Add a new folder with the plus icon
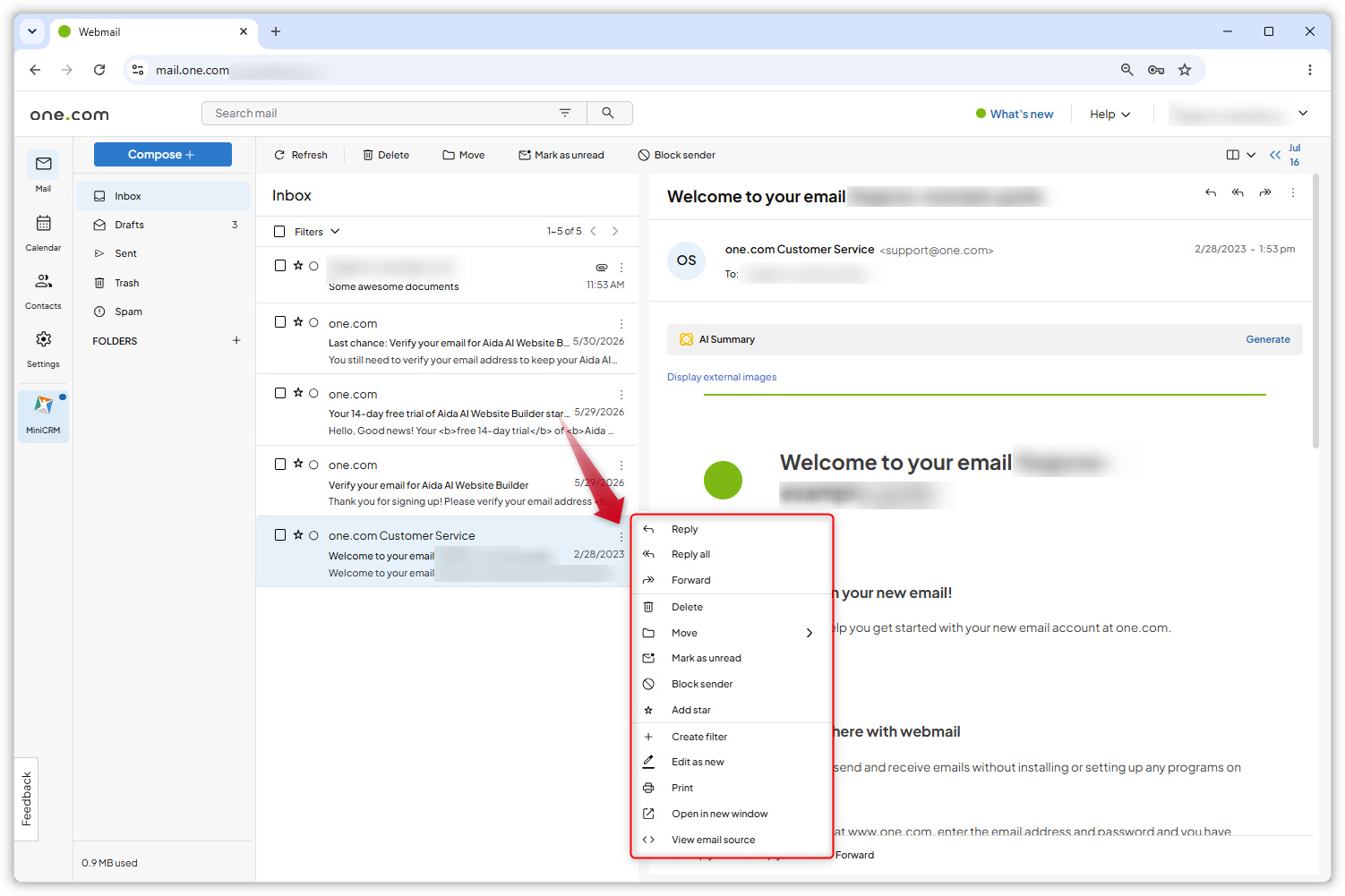Screen dimensions: 1345x896 pyautogui.click(x=236, y=340)
